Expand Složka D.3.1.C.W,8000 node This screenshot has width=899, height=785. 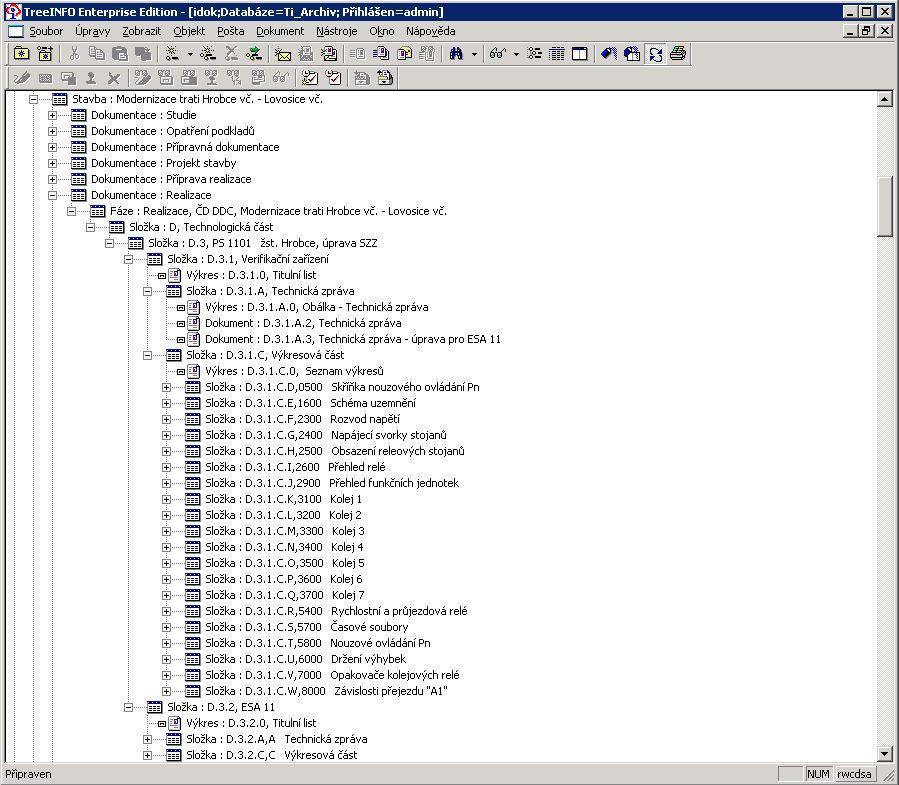coord(166,692)
